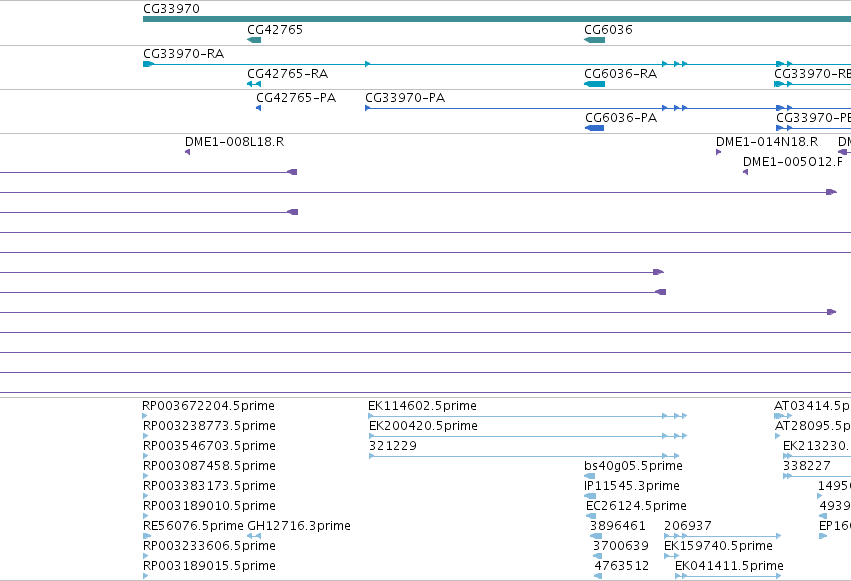Select the CG33970 gene bar

[497, 19]
